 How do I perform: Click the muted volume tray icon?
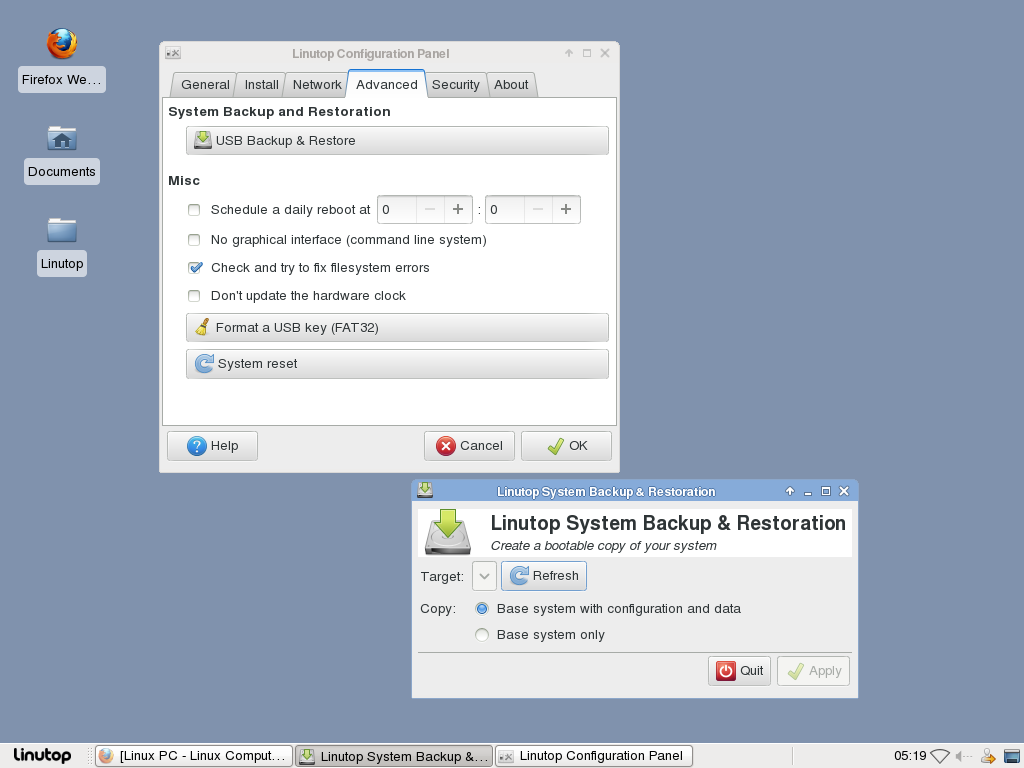pos(963,756)
